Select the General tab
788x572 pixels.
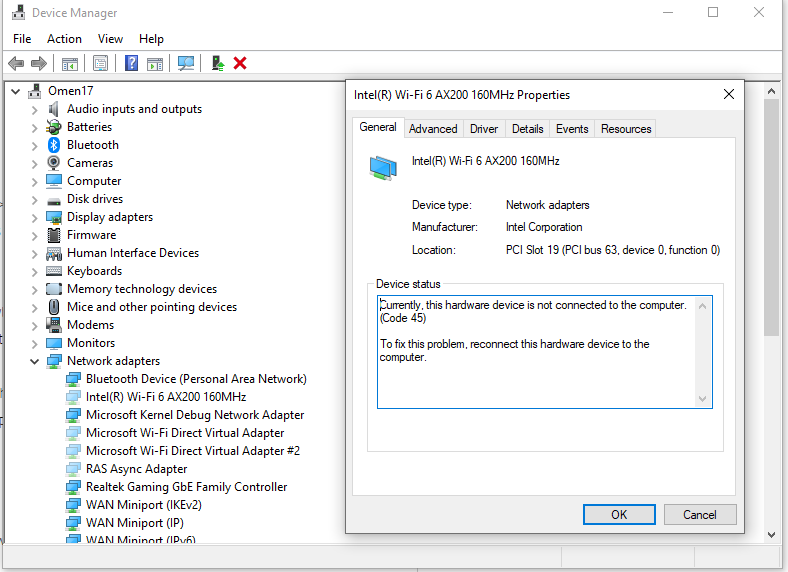click(x=378, y=127)
